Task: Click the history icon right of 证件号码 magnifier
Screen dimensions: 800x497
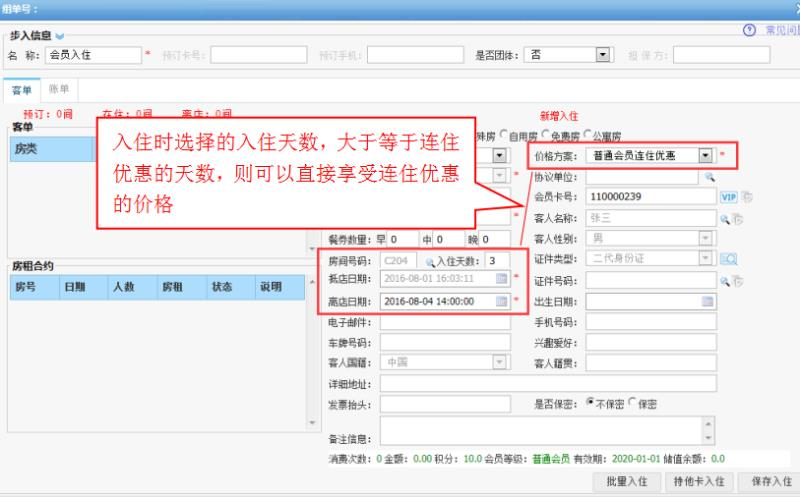Action: pos(738,281)
